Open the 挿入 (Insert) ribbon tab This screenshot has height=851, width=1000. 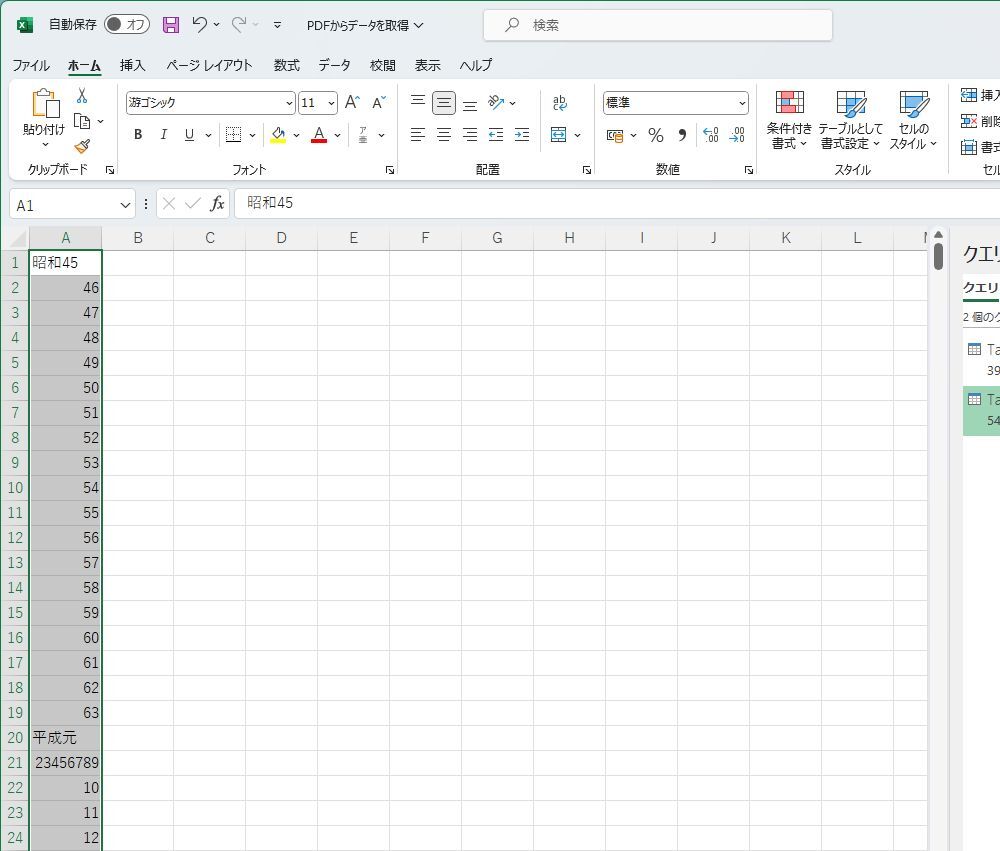click(133, 65)
